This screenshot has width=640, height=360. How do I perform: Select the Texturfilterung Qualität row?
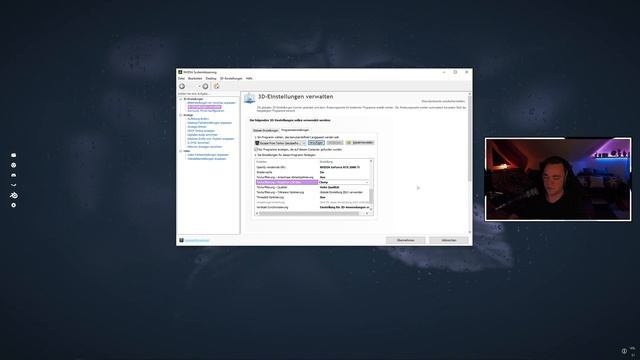pyautogui.click(x=312, y=187)
